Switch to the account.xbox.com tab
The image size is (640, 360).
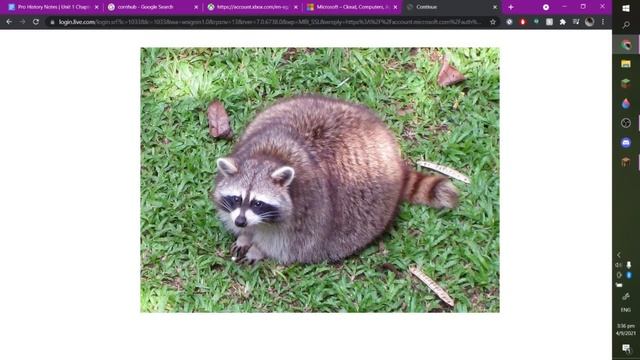[251, 7]
